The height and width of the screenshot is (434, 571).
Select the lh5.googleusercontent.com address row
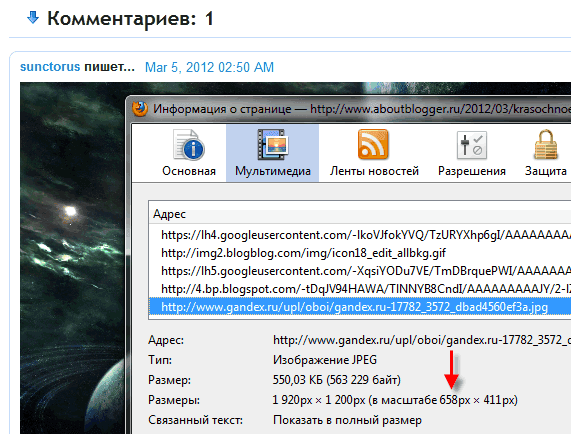point(360,271)
